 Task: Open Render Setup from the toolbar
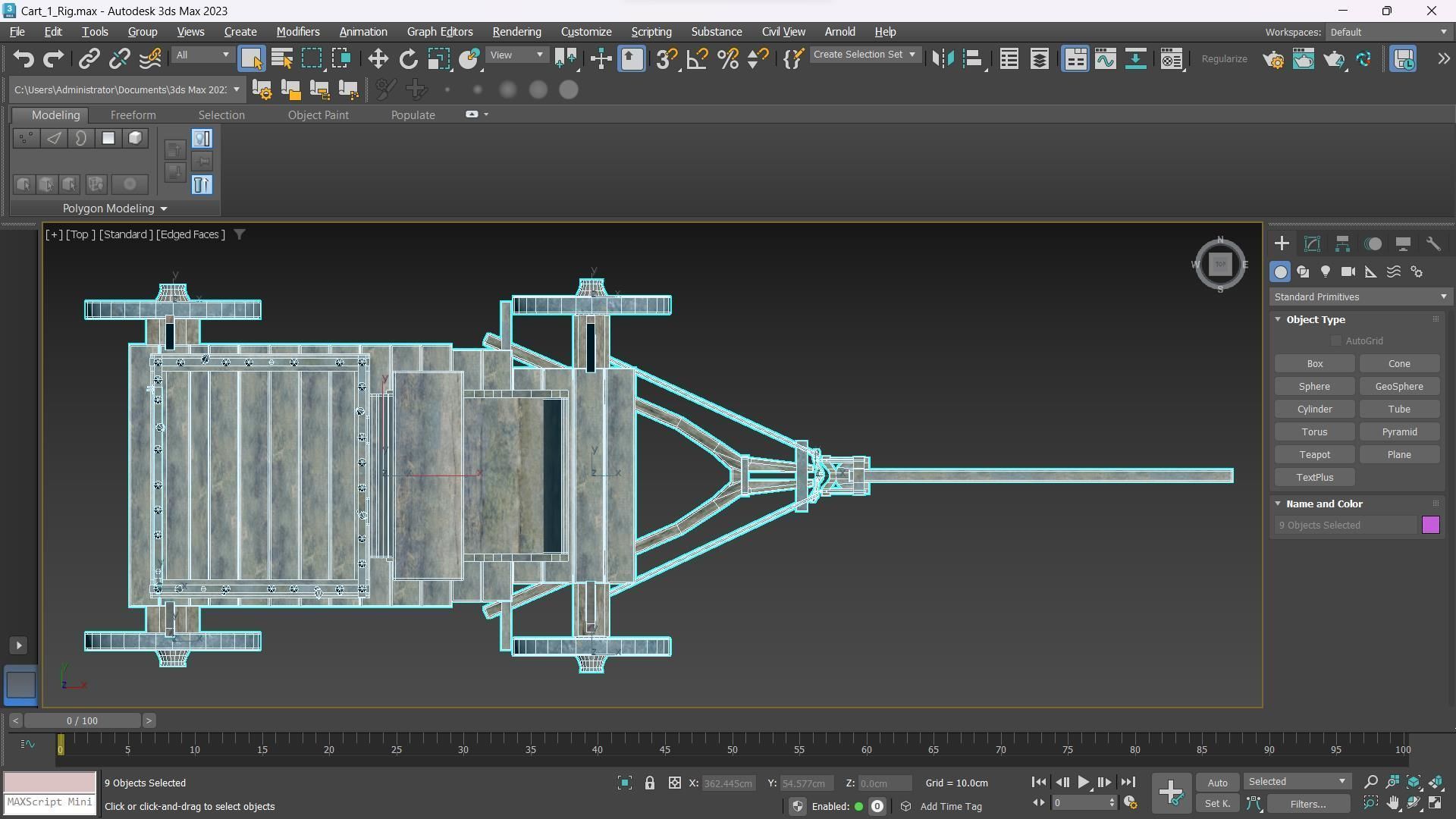[1273, 59]
